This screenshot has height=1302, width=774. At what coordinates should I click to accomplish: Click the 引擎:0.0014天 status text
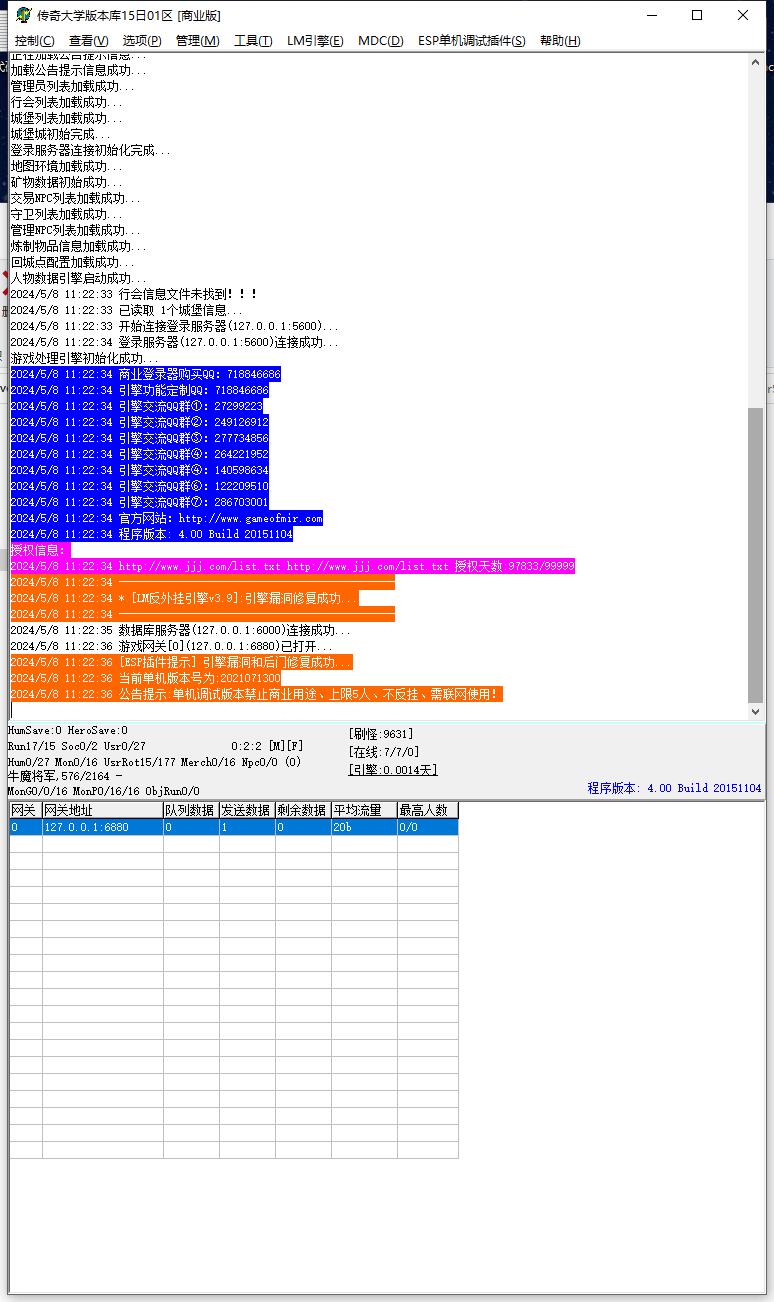tap(393, 770)
